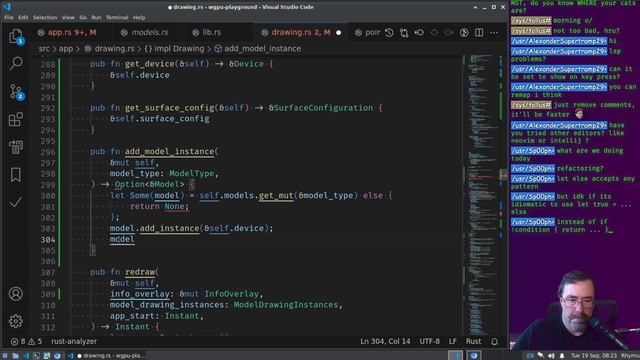Screen dimensions: 640x360
Task: Switch to the app.rs tab
Action: [72, 32]
